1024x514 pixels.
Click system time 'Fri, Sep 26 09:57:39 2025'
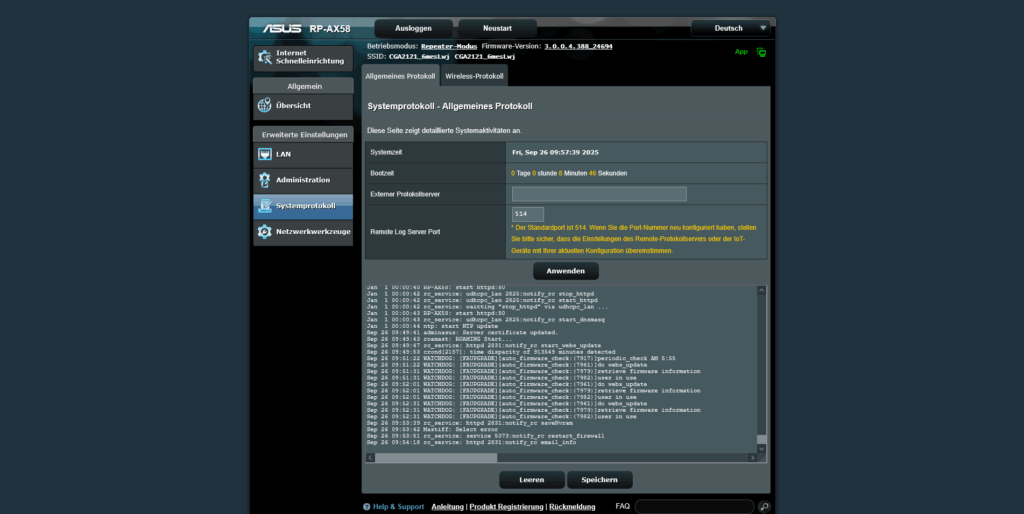point(555,152)
